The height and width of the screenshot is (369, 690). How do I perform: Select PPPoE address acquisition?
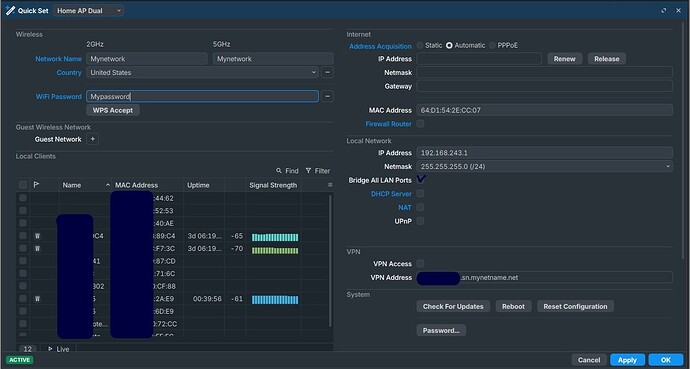tap(492, 45)
